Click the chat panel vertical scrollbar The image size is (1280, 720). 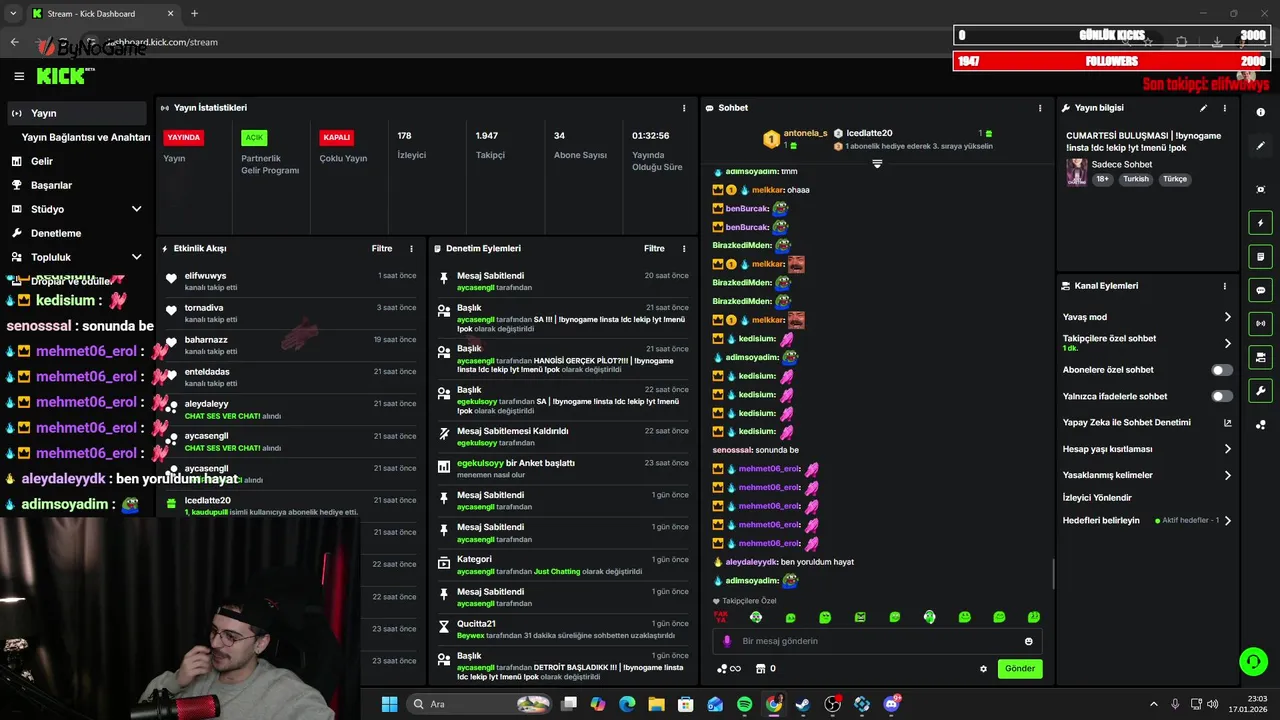pos(1053,574)
